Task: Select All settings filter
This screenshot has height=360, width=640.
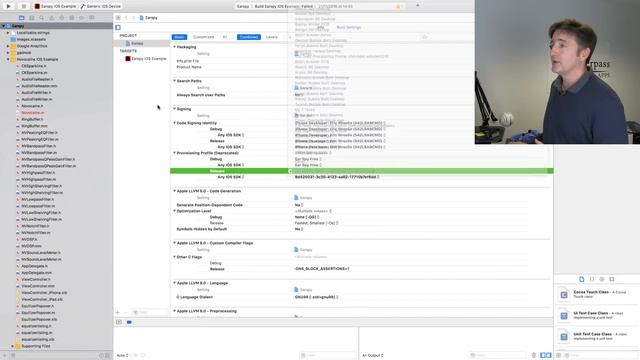Action: point(224,37)
